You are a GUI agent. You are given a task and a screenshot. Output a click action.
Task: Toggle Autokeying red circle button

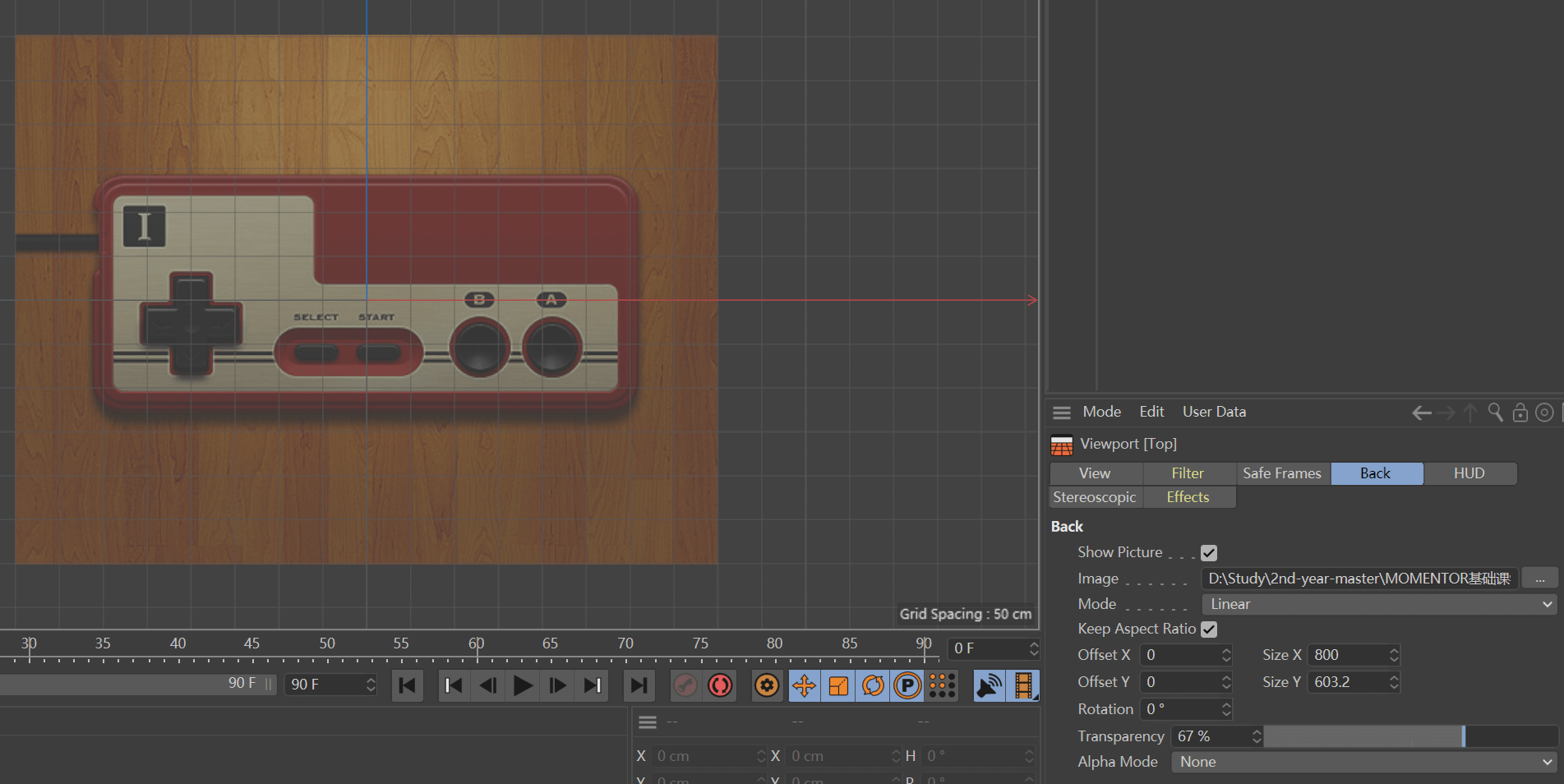click(x=720, y=685)
